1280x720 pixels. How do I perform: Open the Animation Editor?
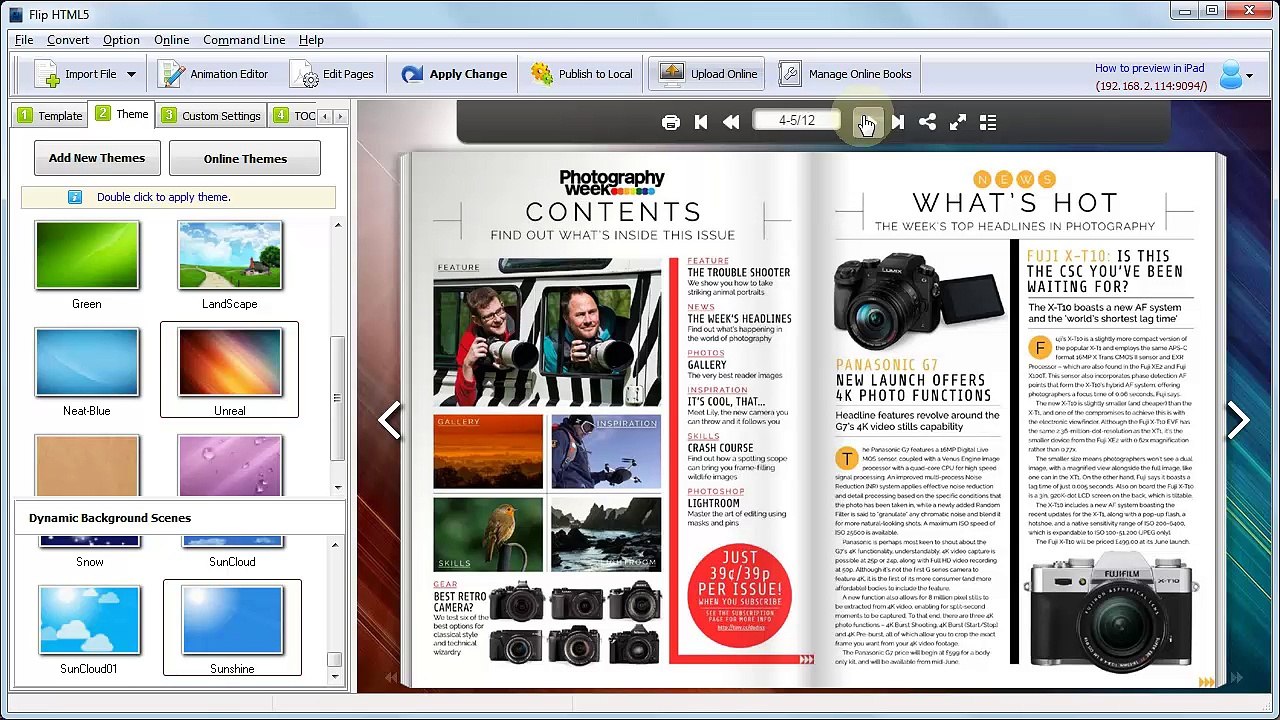pyautogui.click(x=214, y=74)
